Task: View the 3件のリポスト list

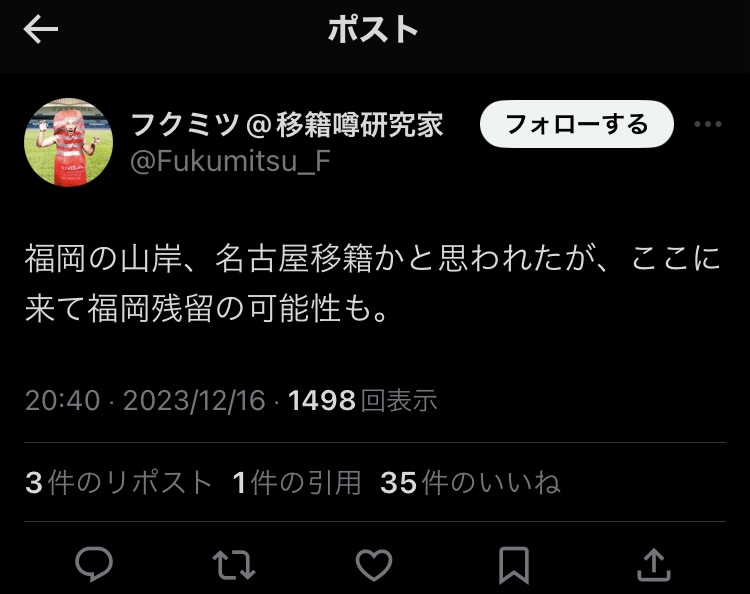Action: pos(118,482)
